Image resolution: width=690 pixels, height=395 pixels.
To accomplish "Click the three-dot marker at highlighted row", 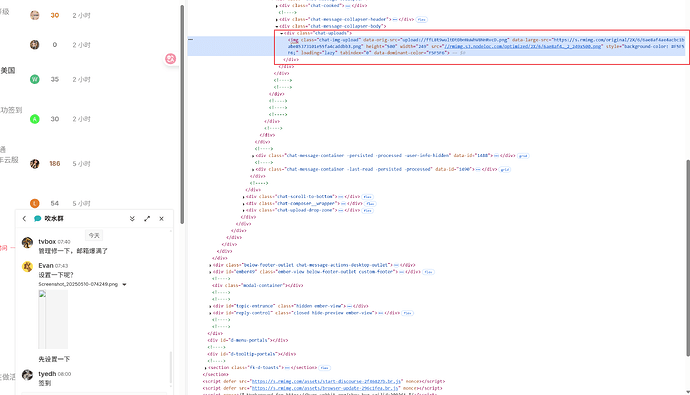I will pyautogui.click(x=191, y=40).
